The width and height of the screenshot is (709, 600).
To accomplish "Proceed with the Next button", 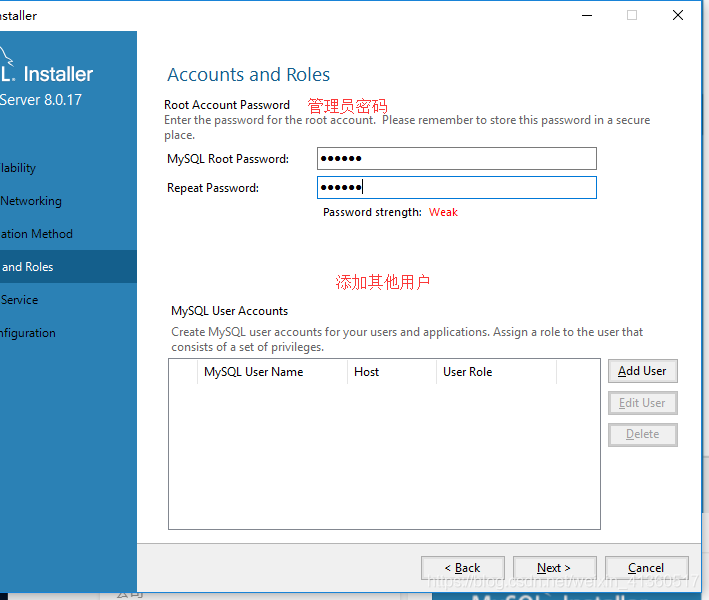I will coord(554,568).
